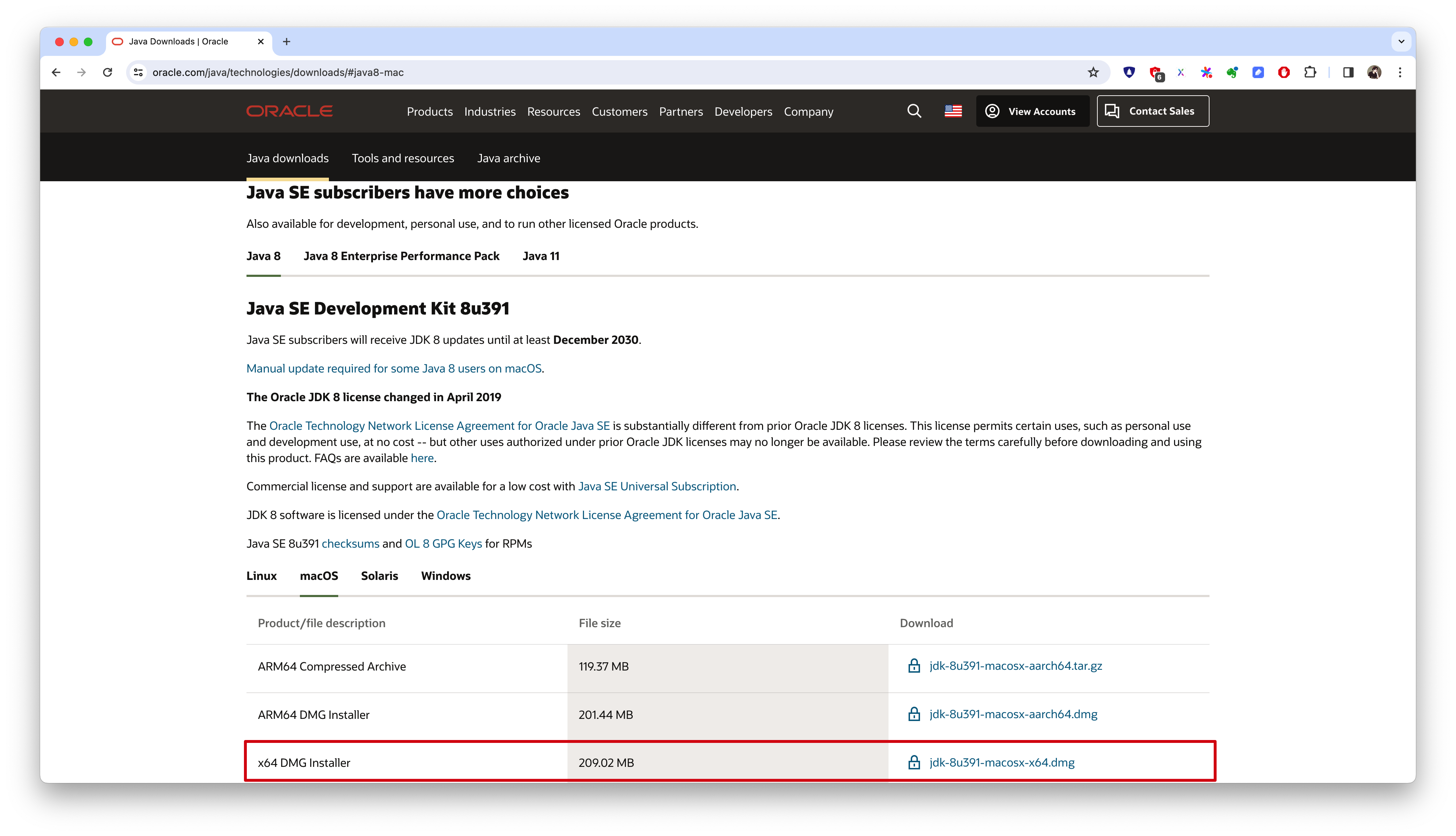Bookmark this page with the star icon

click(x=1093, y=72)
